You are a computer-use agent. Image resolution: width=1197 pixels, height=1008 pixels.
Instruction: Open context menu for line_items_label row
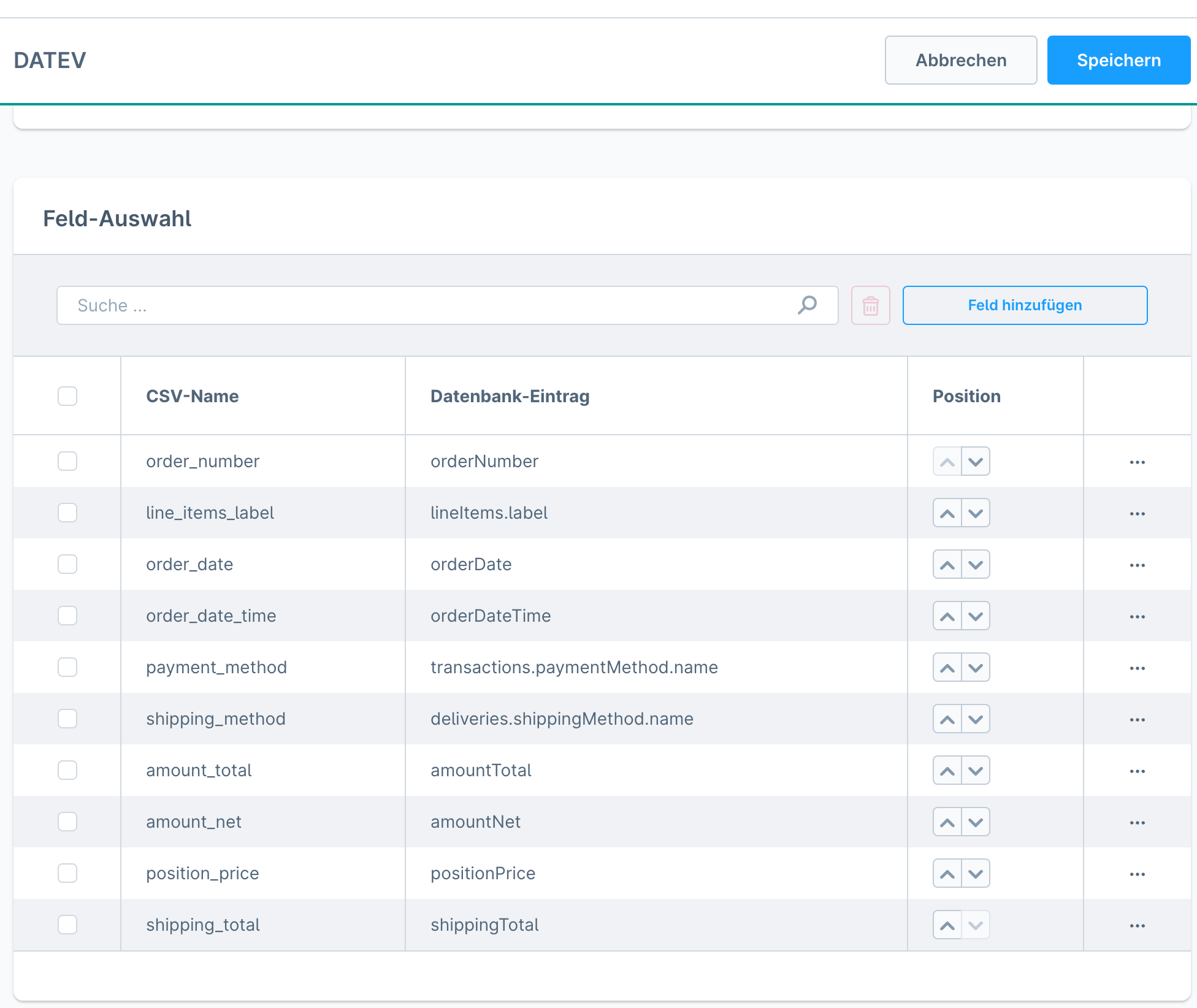click(1138, 513)
